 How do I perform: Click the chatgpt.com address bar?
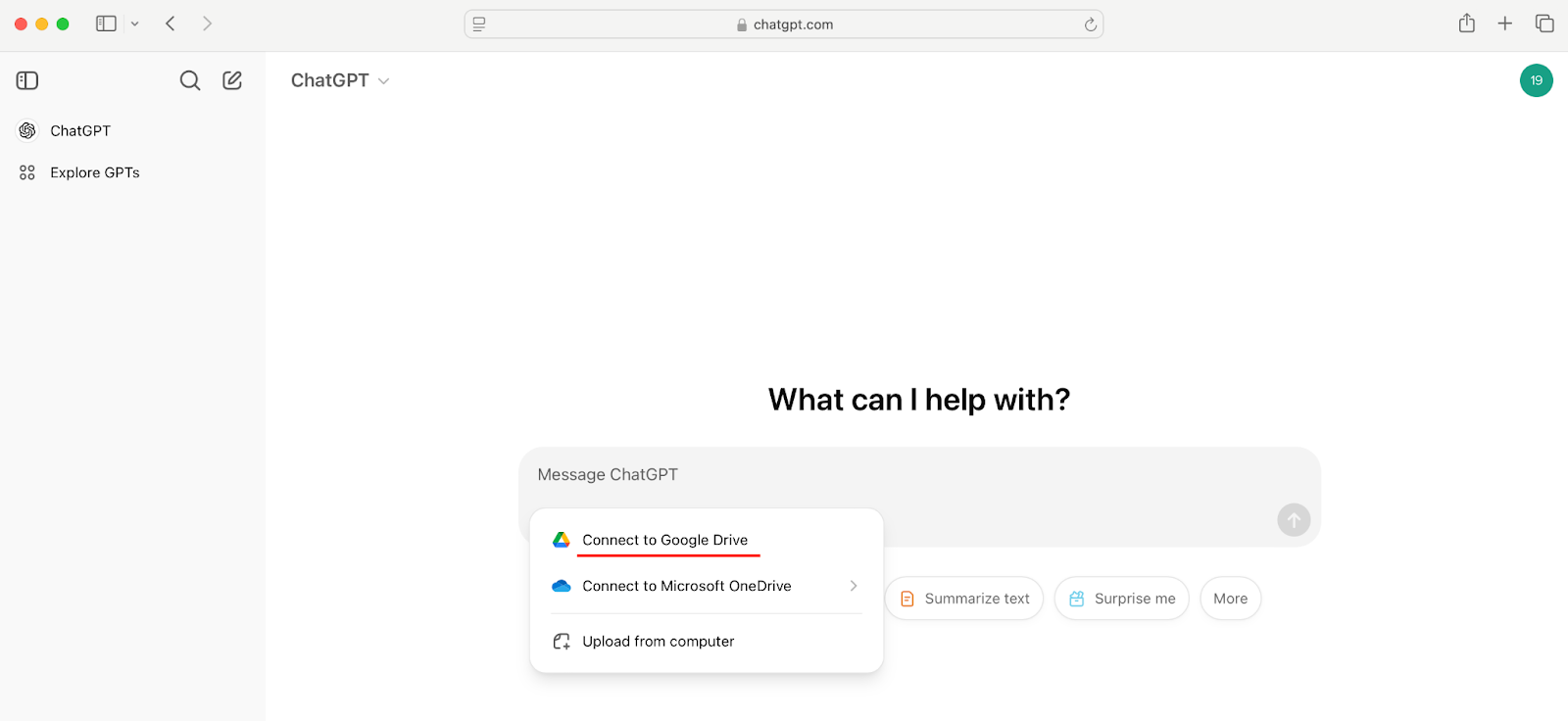click(784, 24)
